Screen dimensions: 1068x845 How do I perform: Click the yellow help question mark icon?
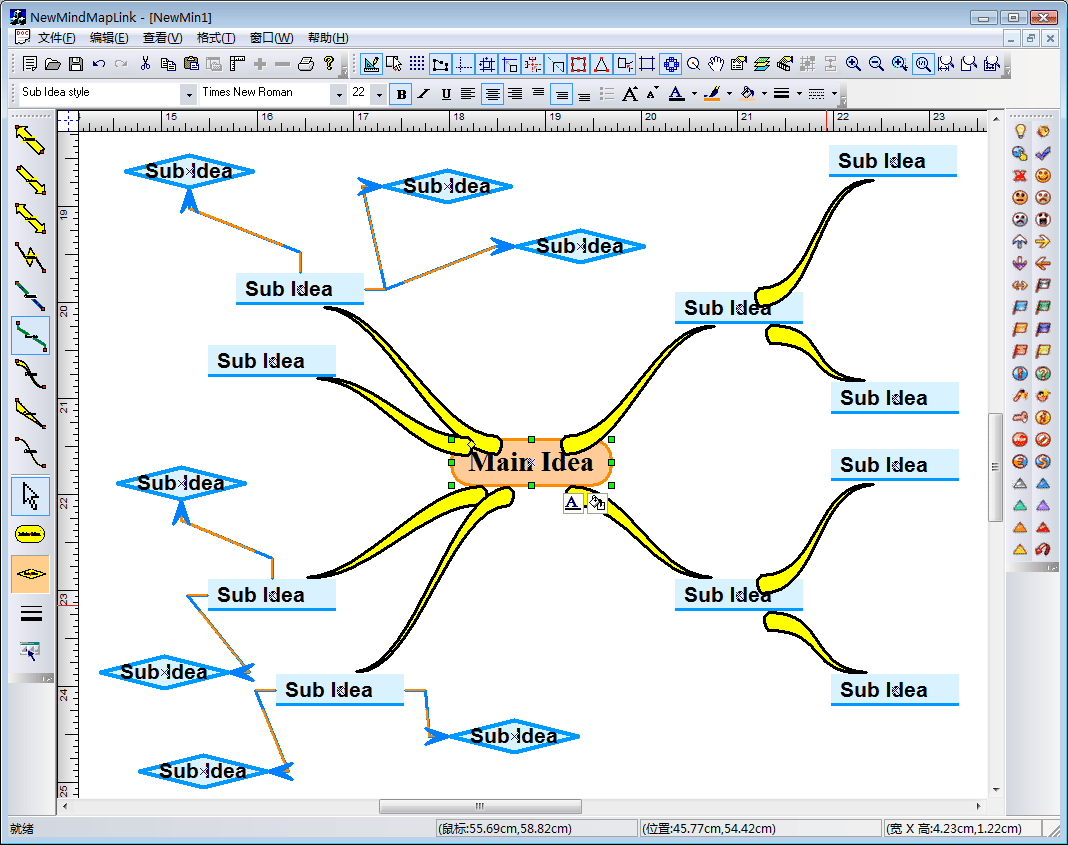[x=329, y=64]
